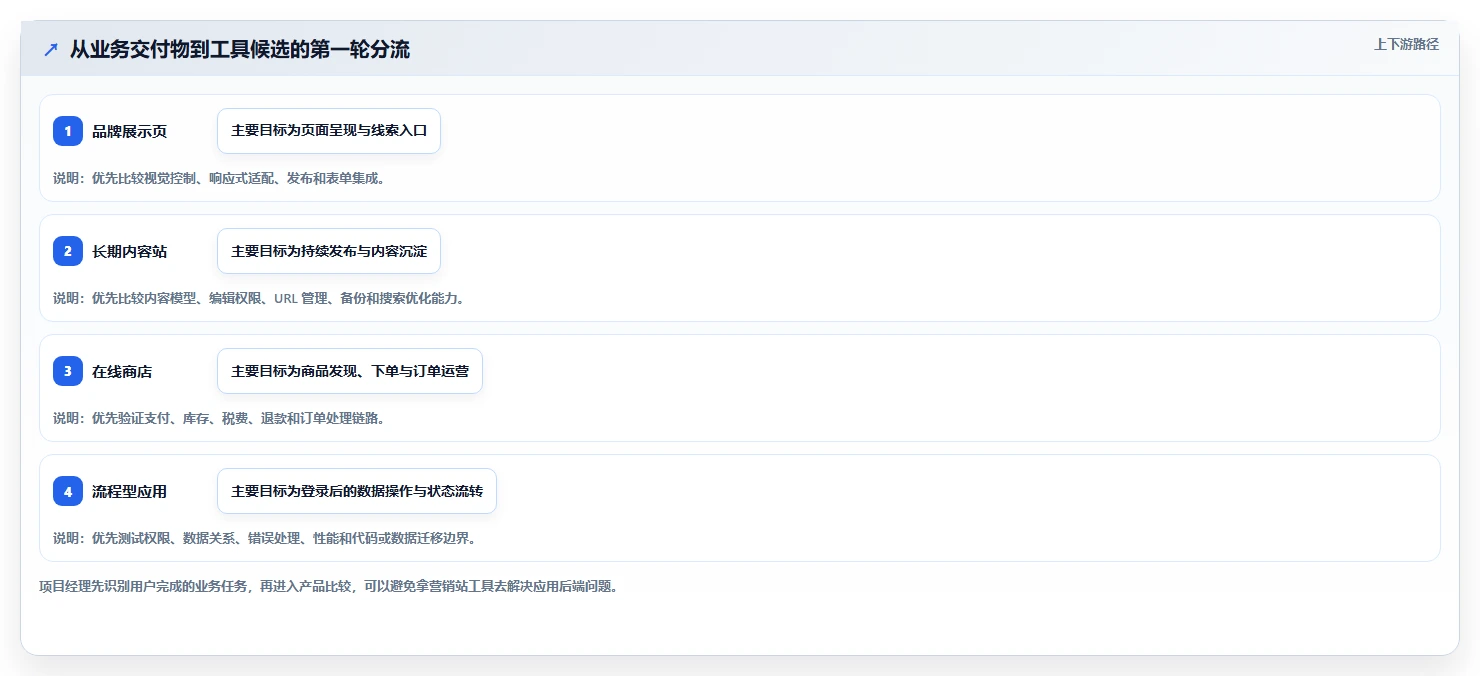
Task: Click the note starting 说明：优先验证支付
Action: pos(219,418)
